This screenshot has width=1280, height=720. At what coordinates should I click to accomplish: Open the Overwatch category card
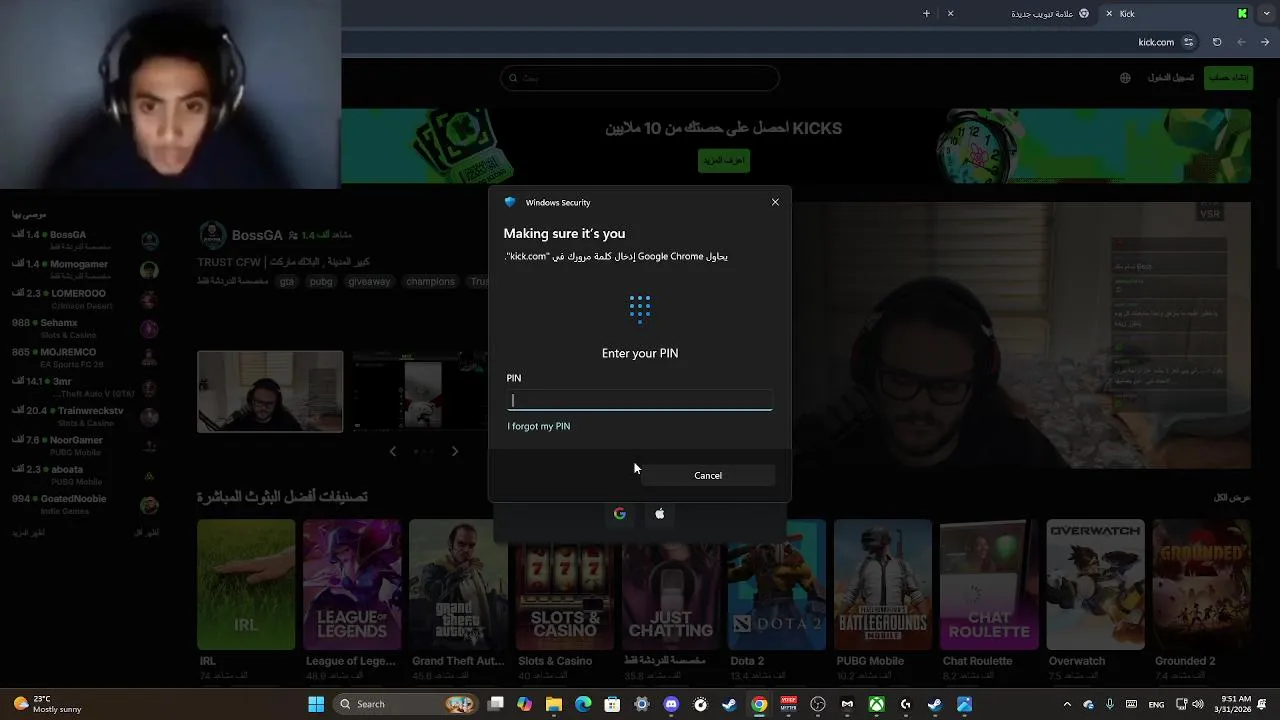(1096, 585)
